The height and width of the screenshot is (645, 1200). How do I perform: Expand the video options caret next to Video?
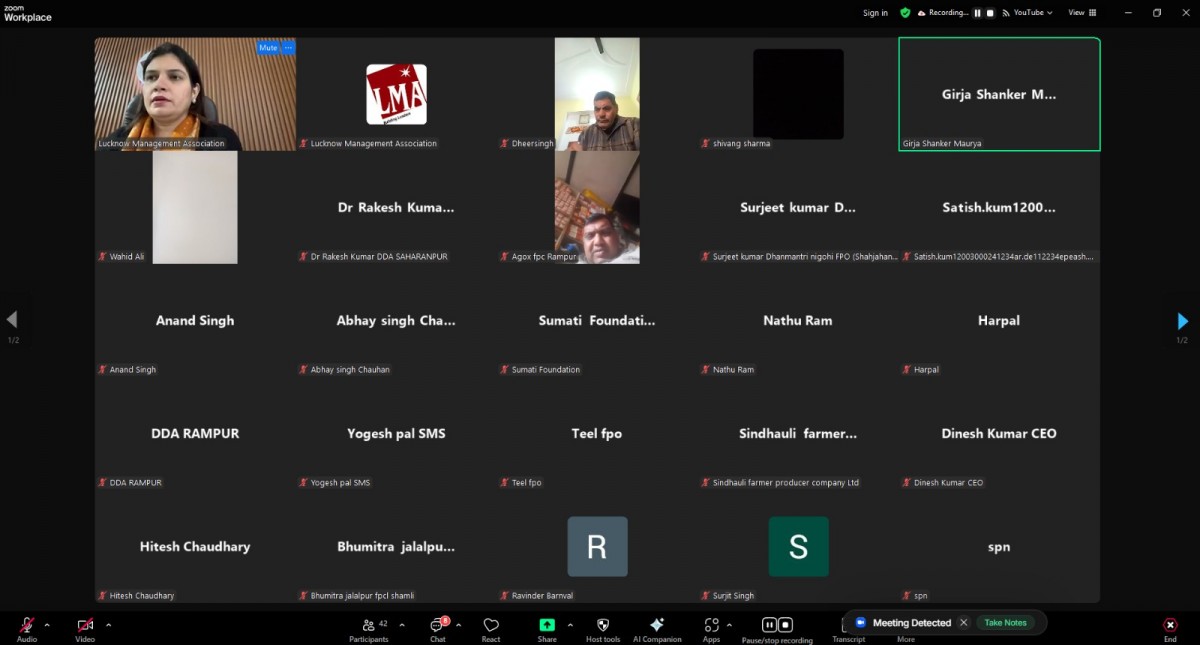[108, 625]
